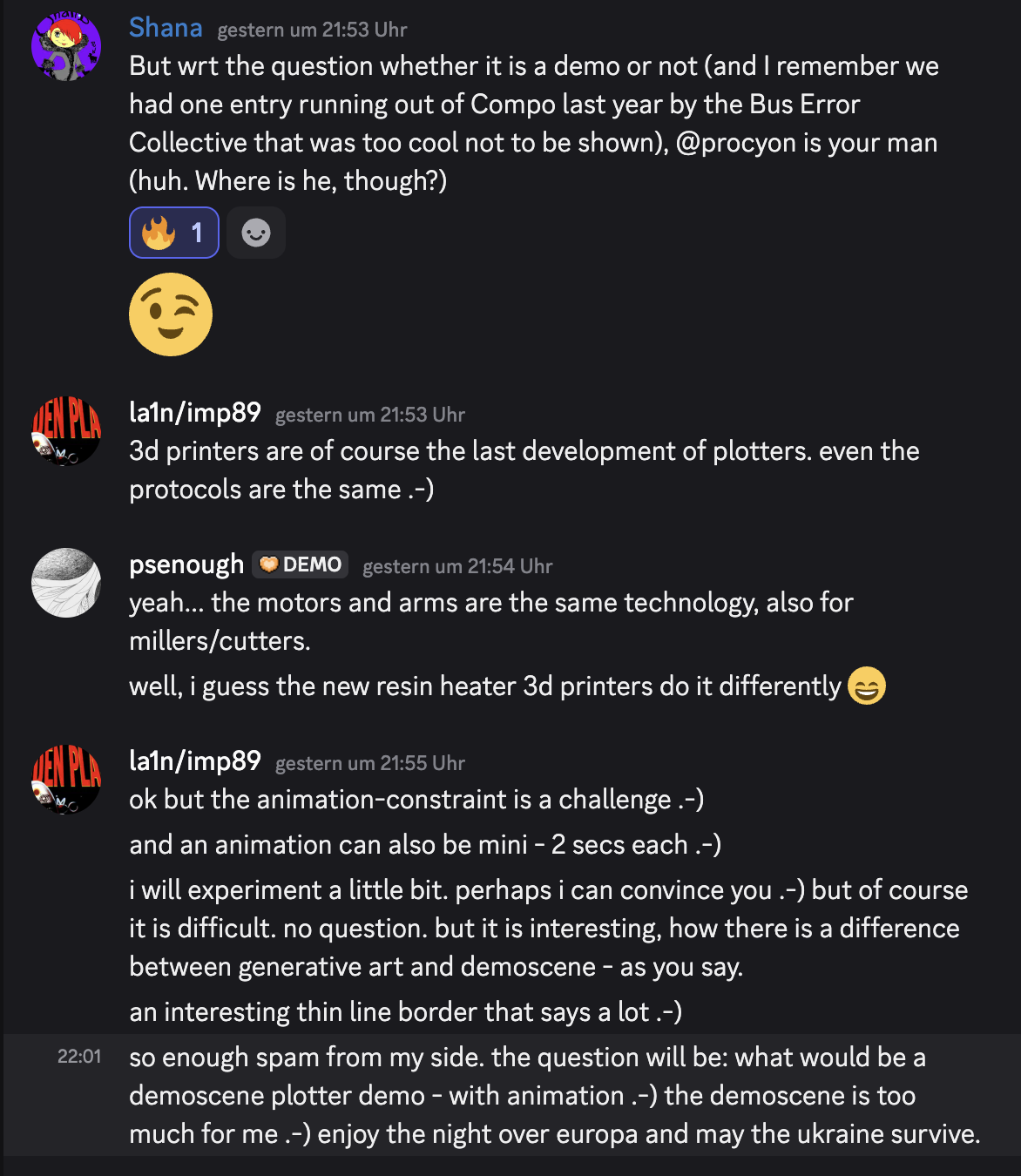Click la1n/imp89 username above animation-constraint message
This screenshot has height=1176, width=1021.
[195, 761]
